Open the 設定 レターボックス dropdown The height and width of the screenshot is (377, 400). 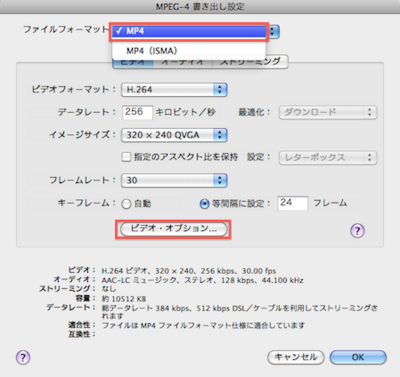pyautogui.click(x=328, y=157)
